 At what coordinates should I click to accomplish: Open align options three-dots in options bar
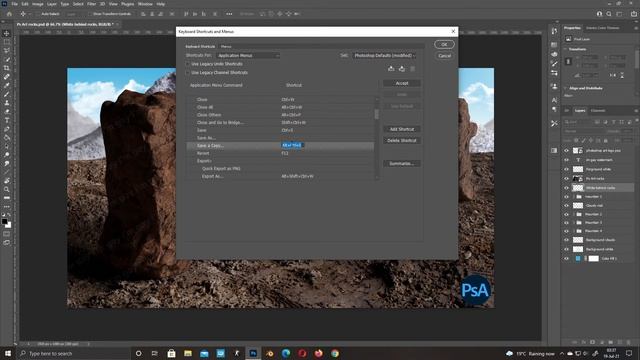(229, 14)
